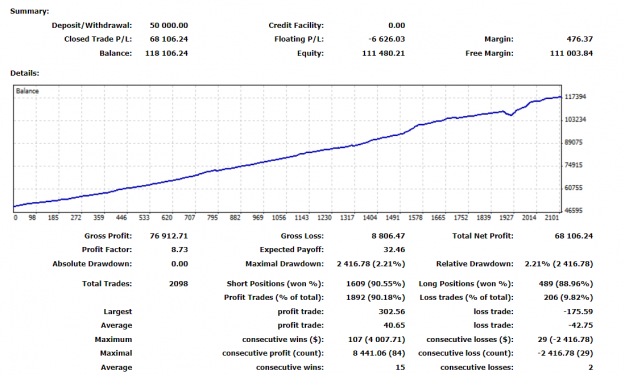Select the average consecutive wins value 15
Viewport: 625px width, 375px height.
pyautogui.click(x=400, y=367)
